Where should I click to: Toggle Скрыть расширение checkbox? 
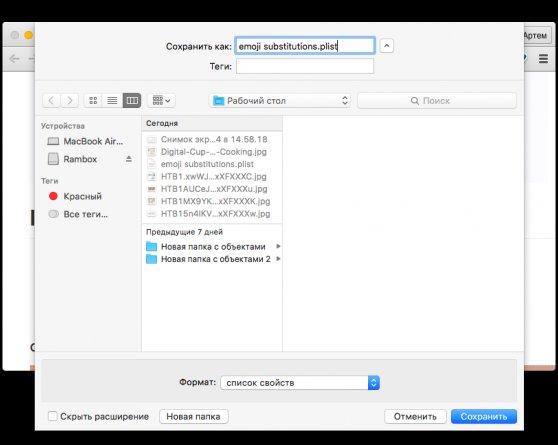click(x=53, y=416)
